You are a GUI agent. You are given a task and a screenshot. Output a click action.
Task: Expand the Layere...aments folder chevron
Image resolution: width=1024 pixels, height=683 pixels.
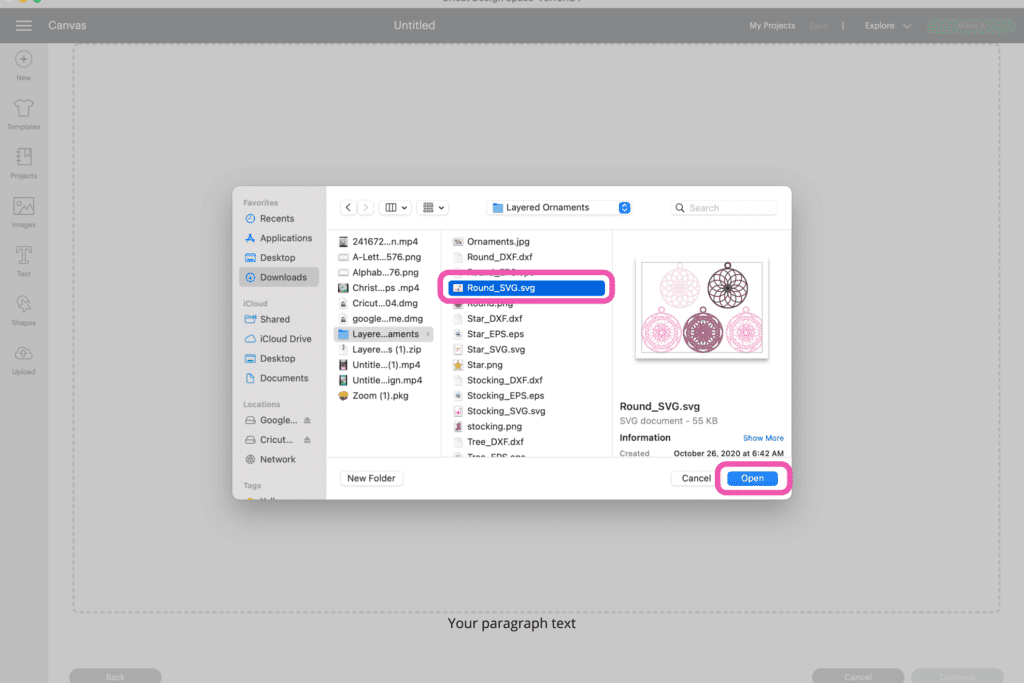coord(428,334)
